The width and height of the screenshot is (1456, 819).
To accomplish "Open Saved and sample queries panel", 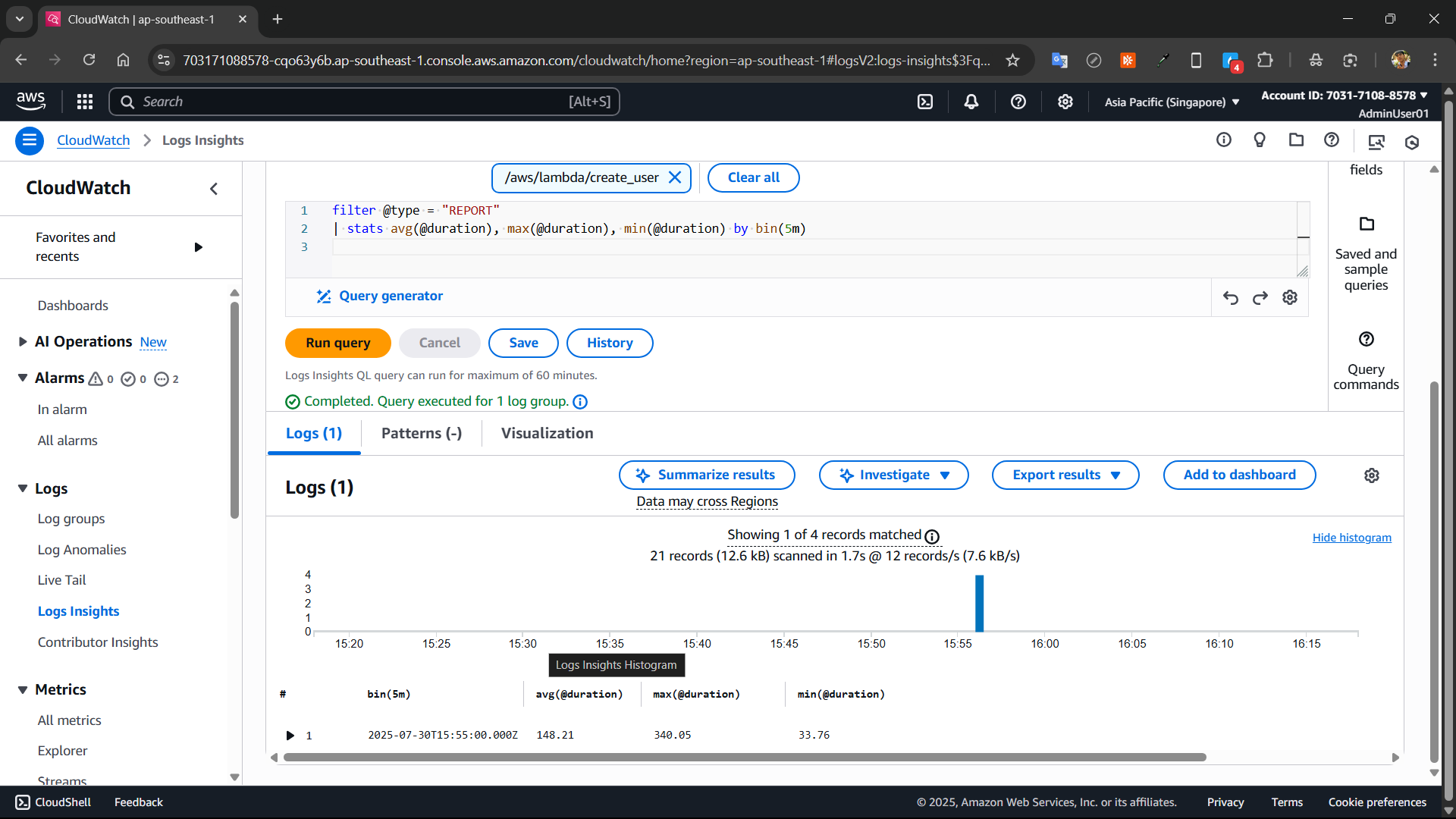I will (1366, 255).
